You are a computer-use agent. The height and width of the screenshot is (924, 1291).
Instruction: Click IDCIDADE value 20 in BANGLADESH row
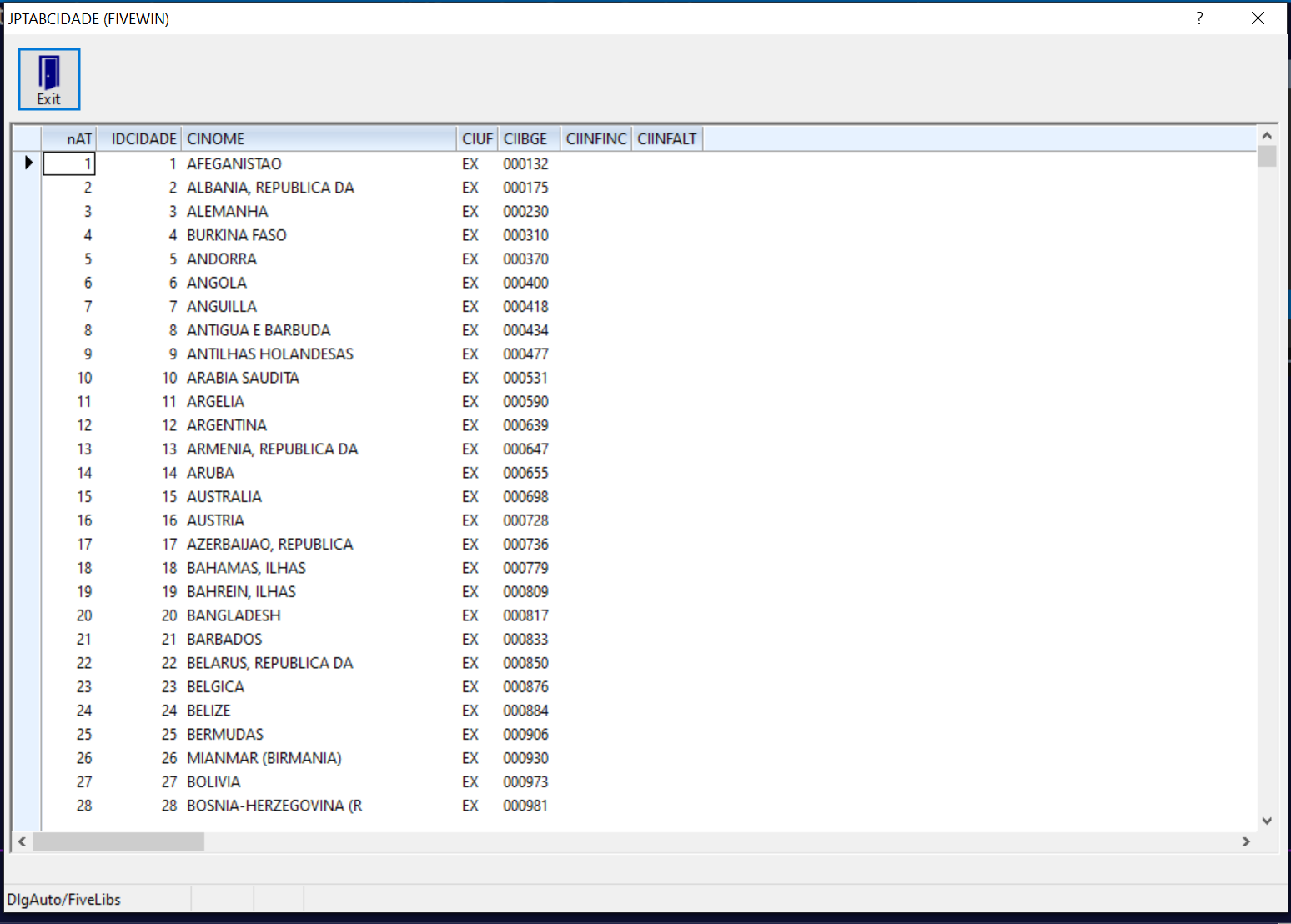click(x=169, y=615)
